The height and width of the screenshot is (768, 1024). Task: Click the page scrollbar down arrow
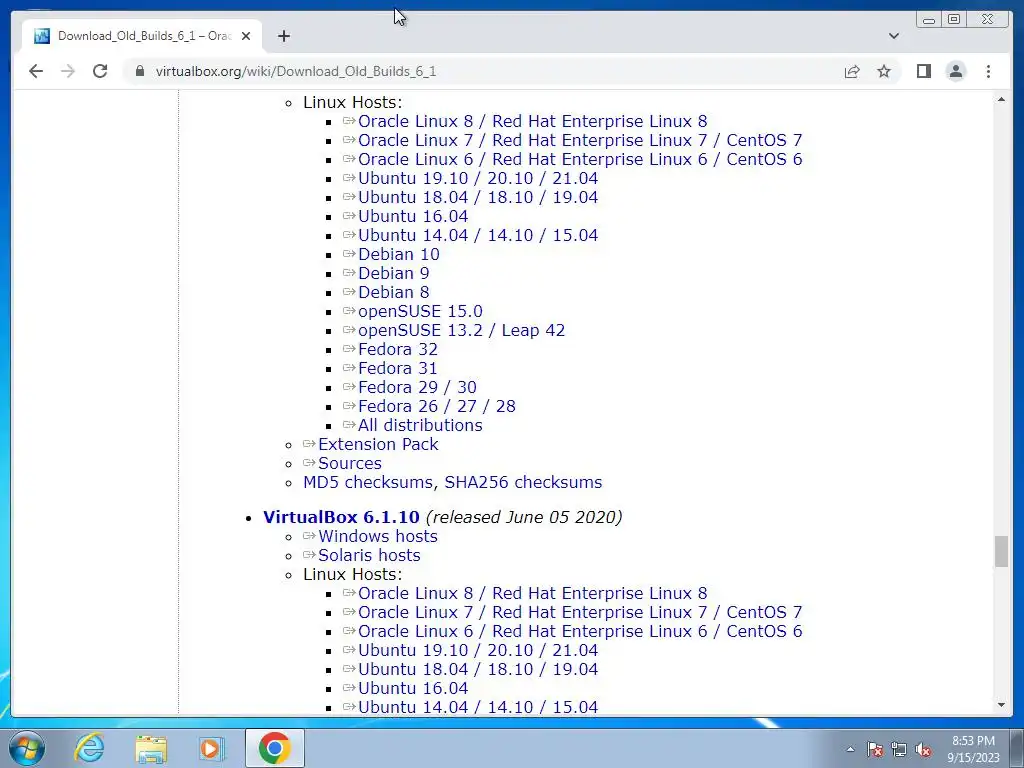pyautogui.click(x=1001, y=705)
